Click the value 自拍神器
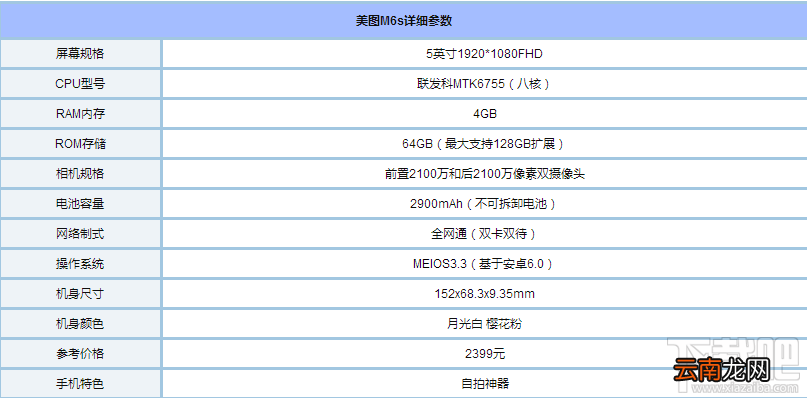Image resolution: width=807 pixels, height=398 pixels. tap(484, 383)
